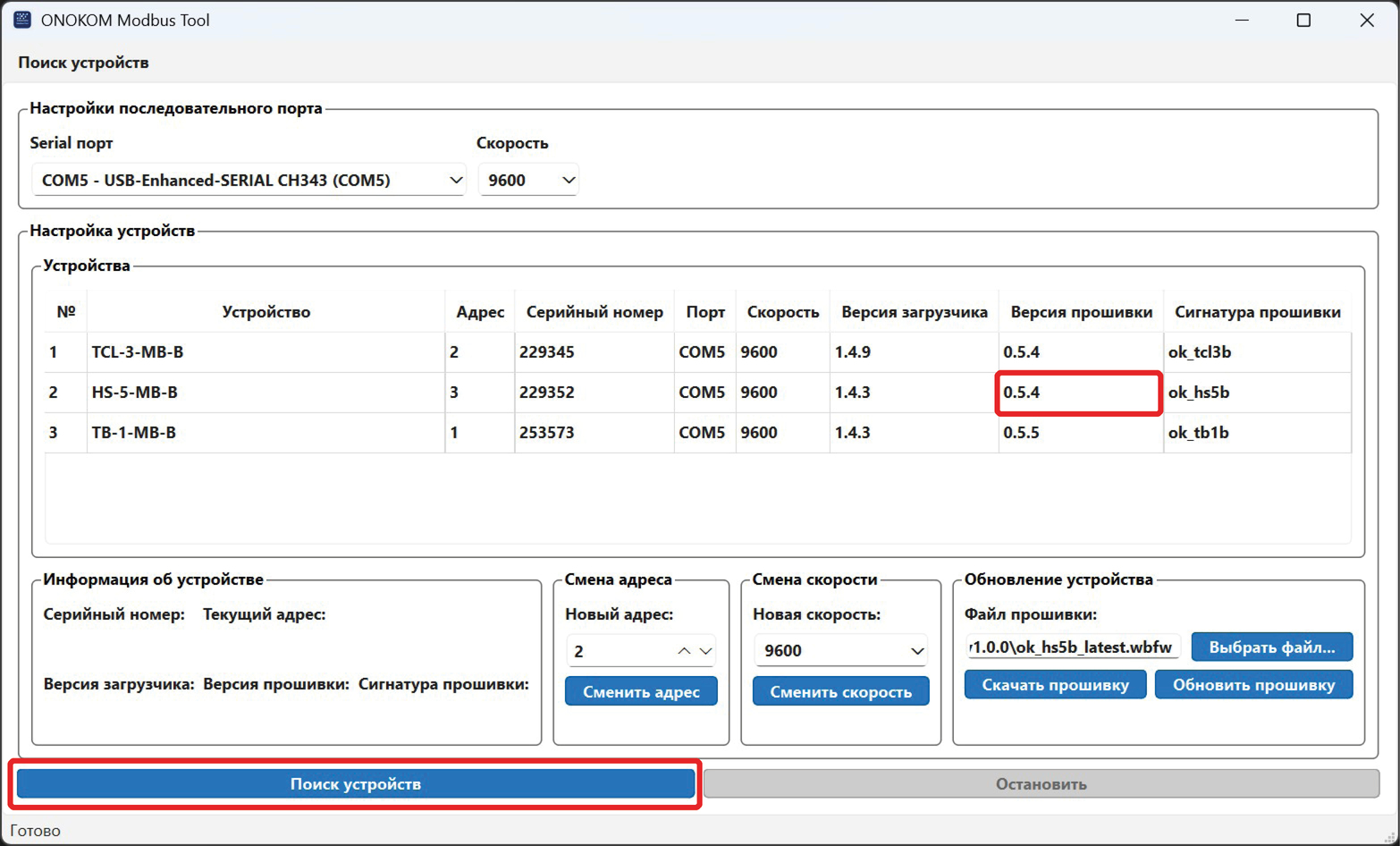Open the Новая скорость dropdown

pos(839,650)
